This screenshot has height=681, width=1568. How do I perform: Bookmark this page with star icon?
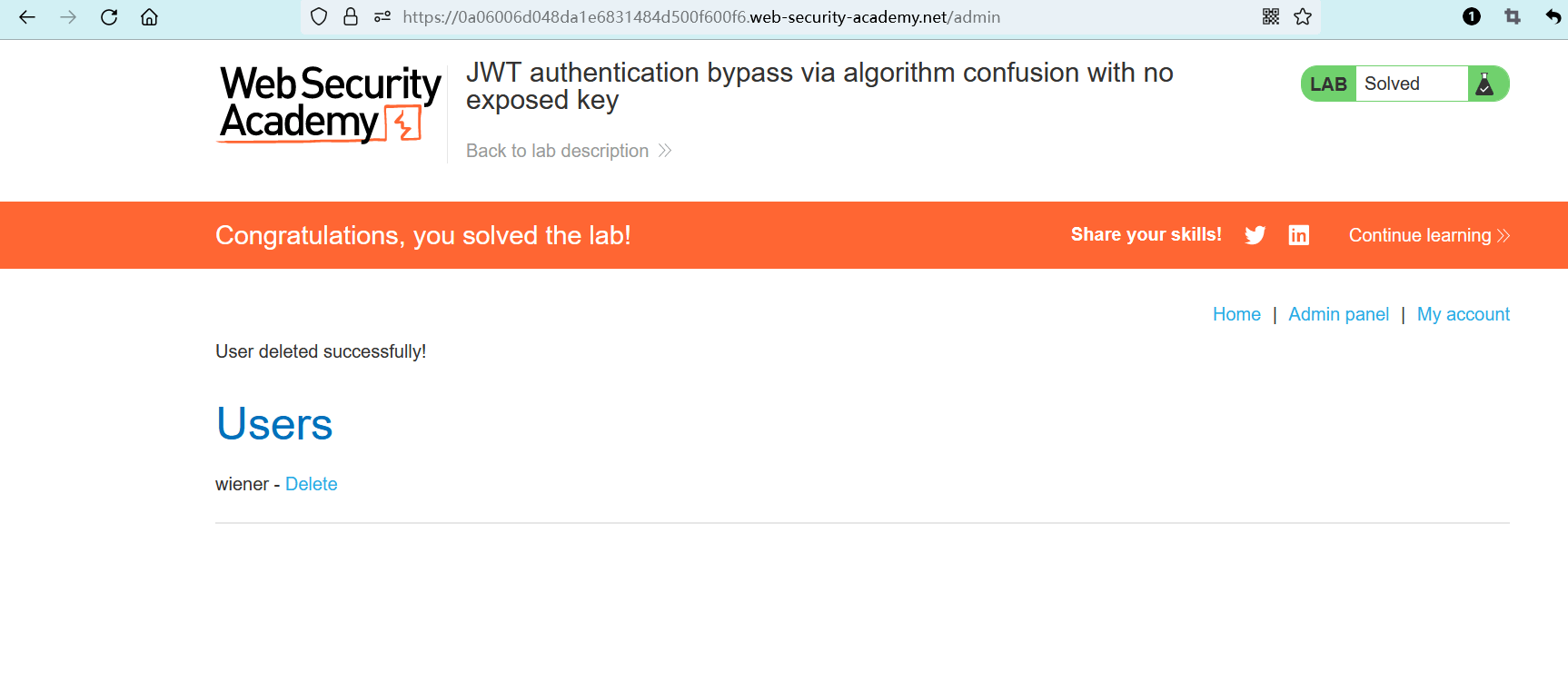(1303, 17)
